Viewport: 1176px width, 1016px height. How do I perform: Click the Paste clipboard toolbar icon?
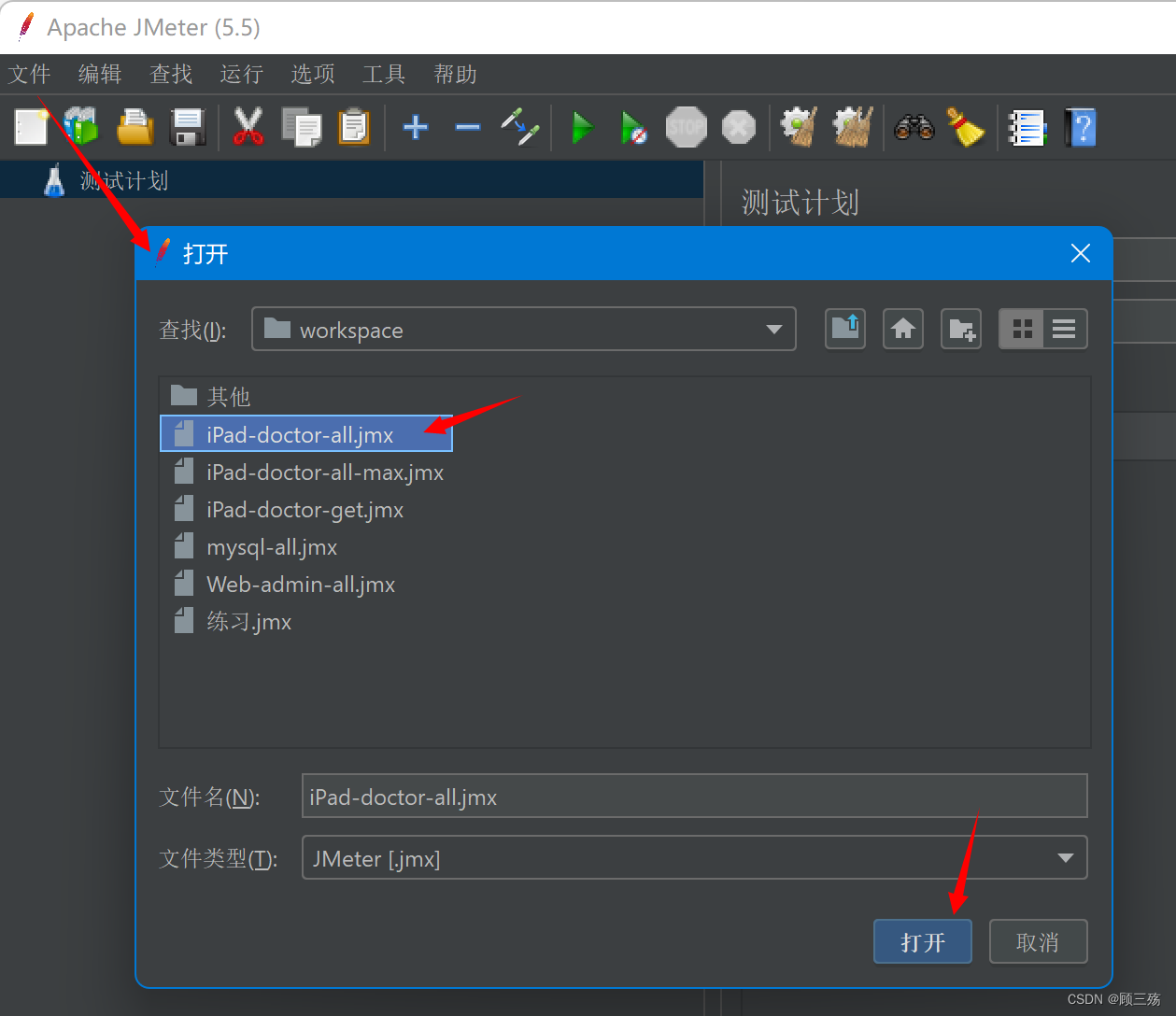pyautogui.click(x=354, y=127)
